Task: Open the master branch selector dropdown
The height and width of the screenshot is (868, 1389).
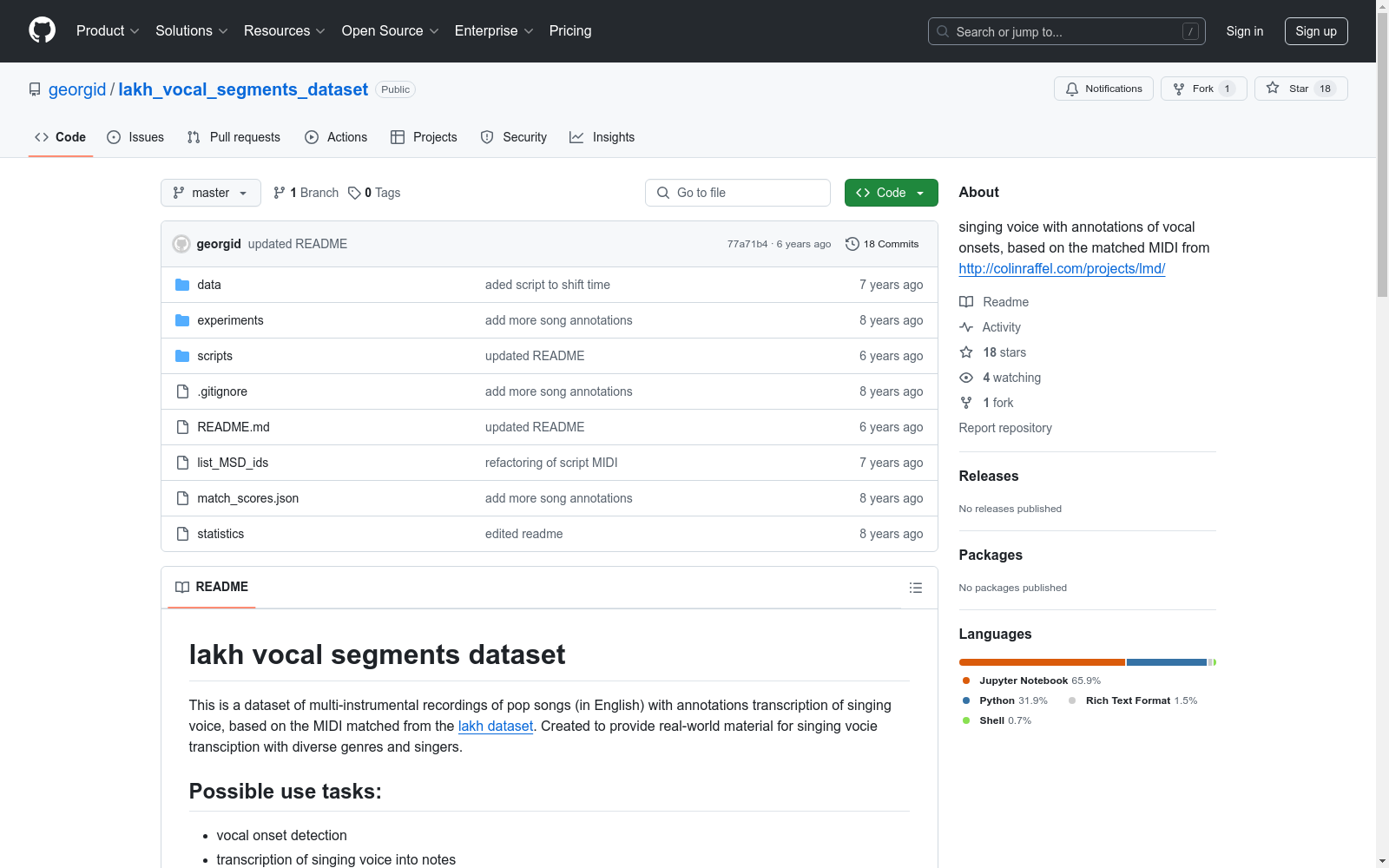Action: tap(211, 193)
